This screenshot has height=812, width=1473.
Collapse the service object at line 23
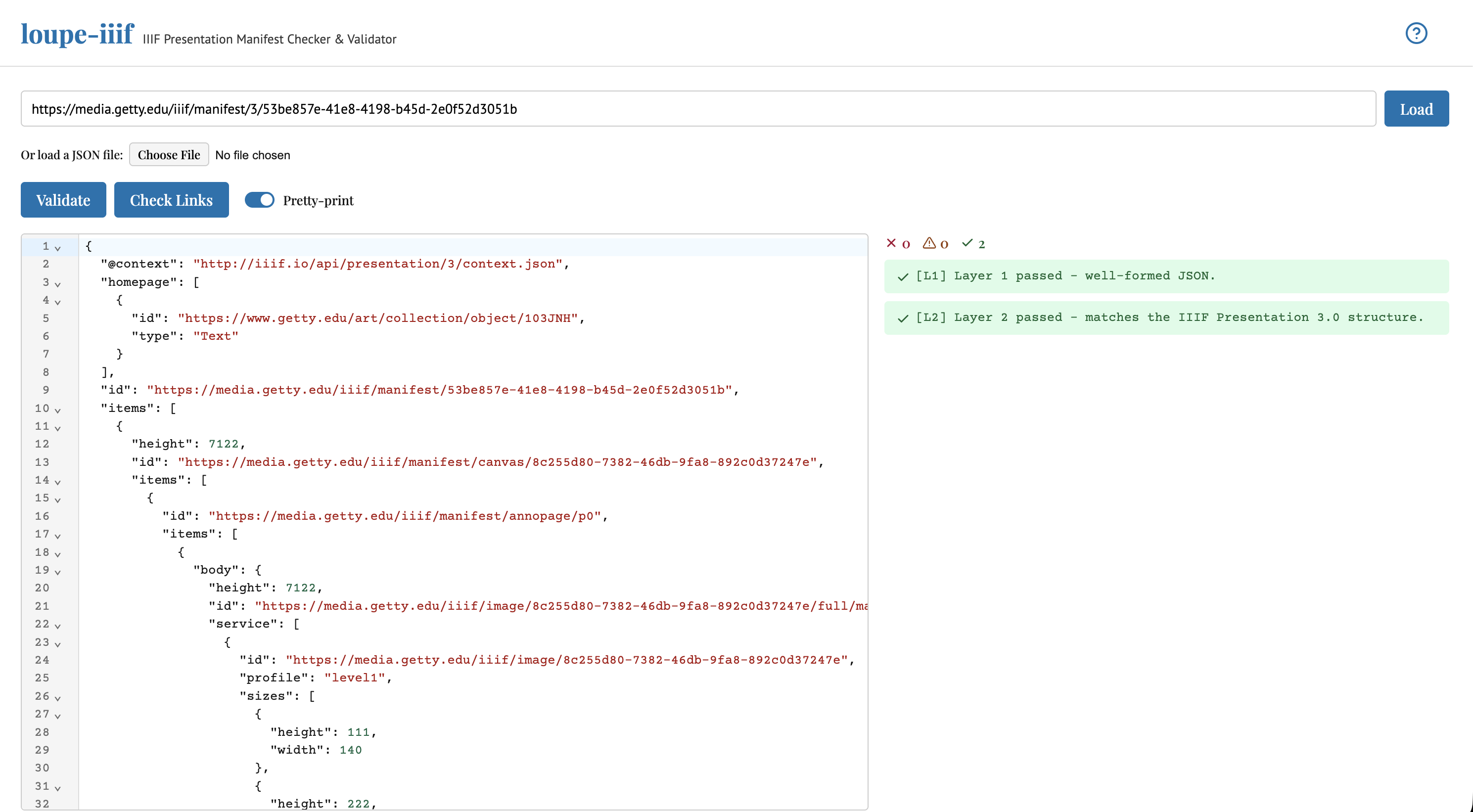coord(58,644)
